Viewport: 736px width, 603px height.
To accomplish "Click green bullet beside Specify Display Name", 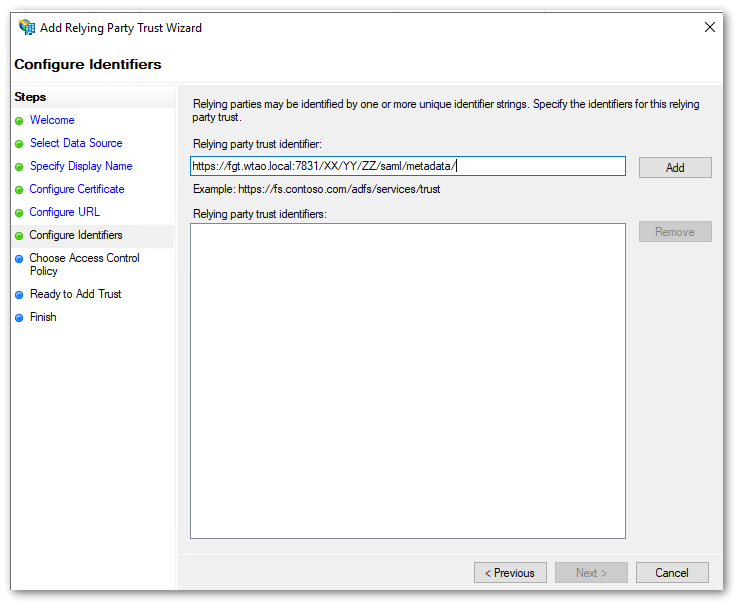I will 19,167.
